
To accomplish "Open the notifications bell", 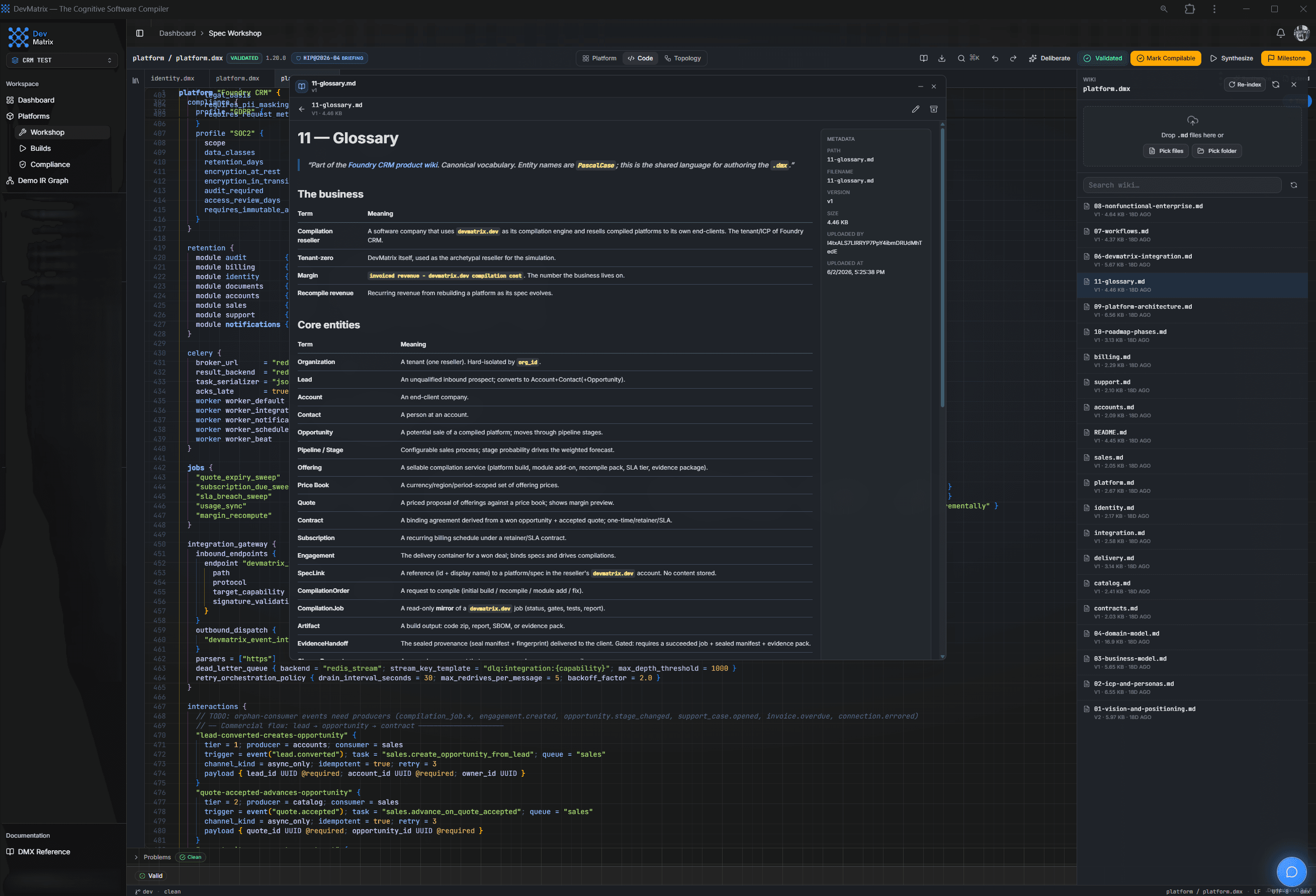I will coord(1280,33).
